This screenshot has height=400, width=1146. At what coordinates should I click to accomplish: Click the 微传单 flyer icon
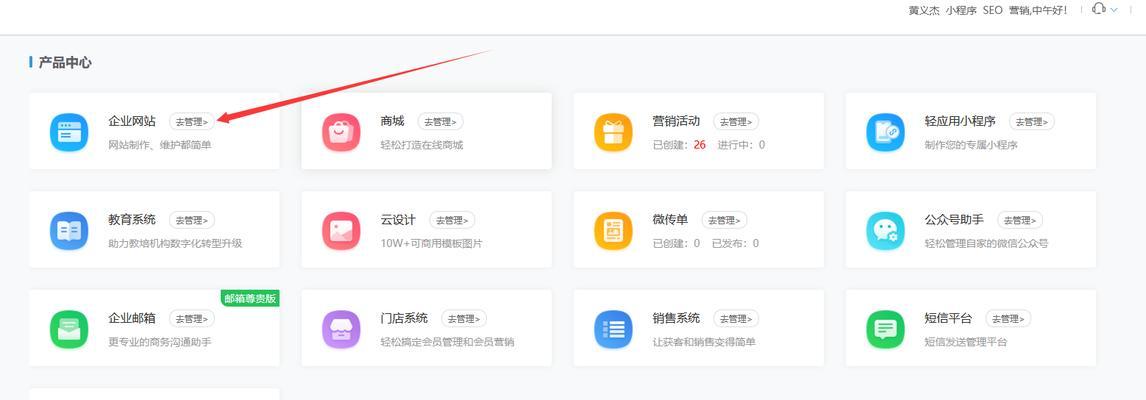(x=613, y=231)
